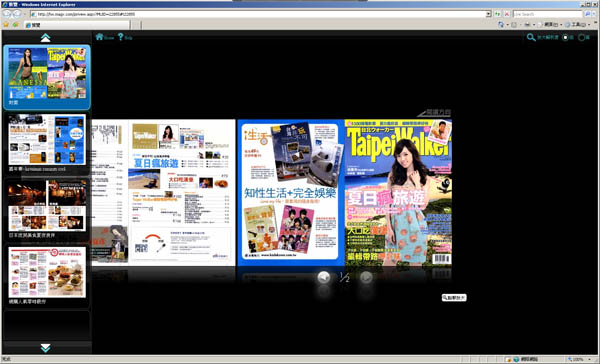The width and height of the screenshot is (600, 364).
Task: Open the address bar history dropdown
Action: tap(488, 14)
